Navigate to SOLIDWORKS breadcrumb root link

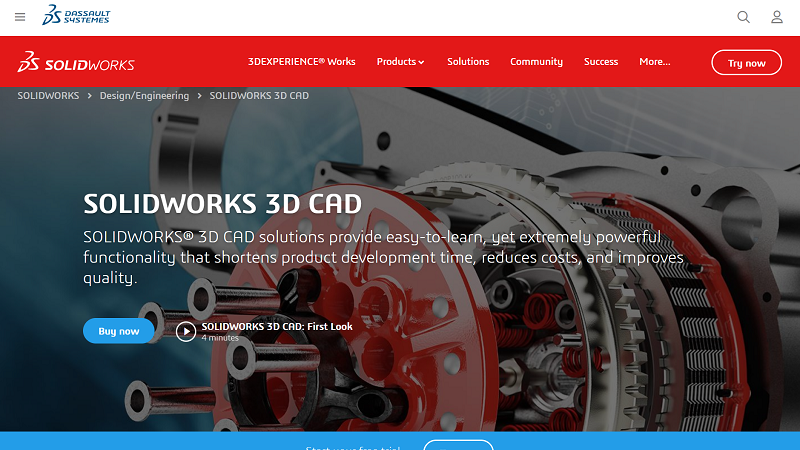pos(49,96)
